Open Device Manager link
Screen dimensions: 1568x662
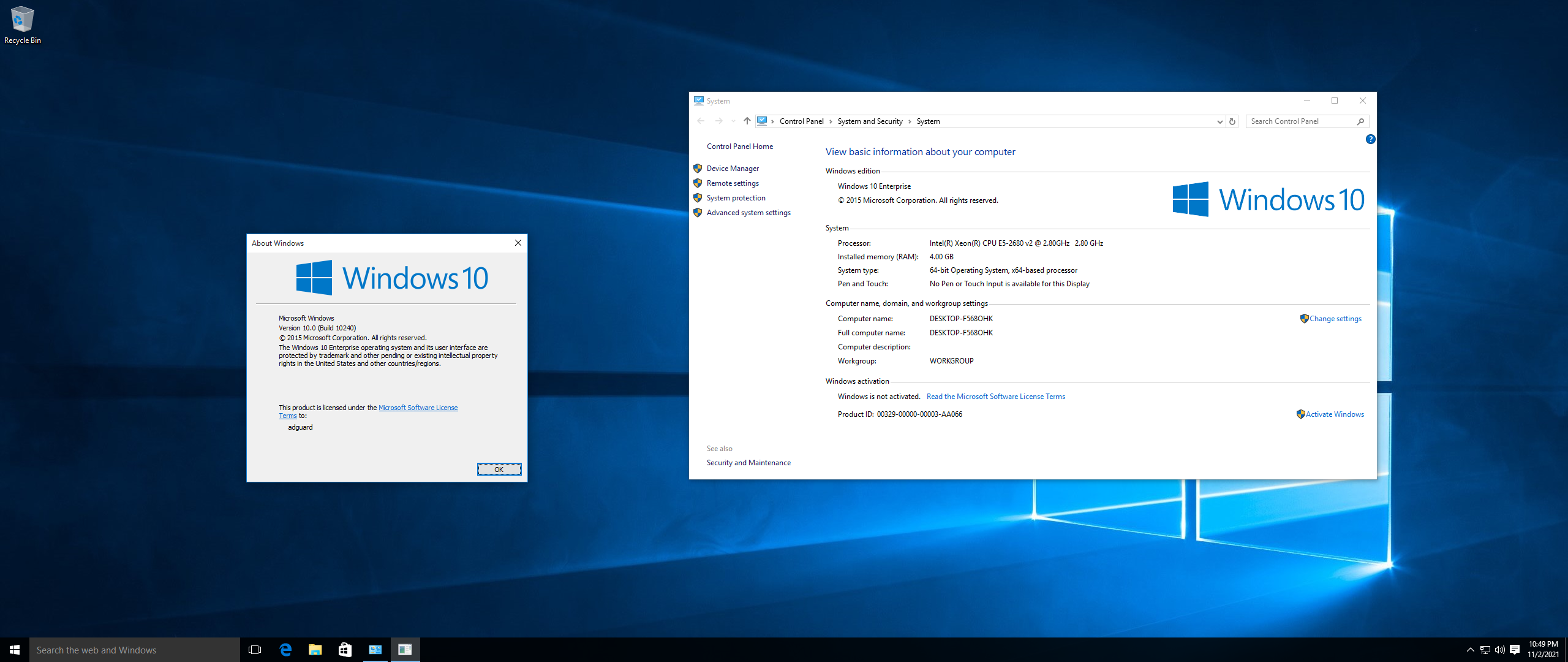pos(733,169)
